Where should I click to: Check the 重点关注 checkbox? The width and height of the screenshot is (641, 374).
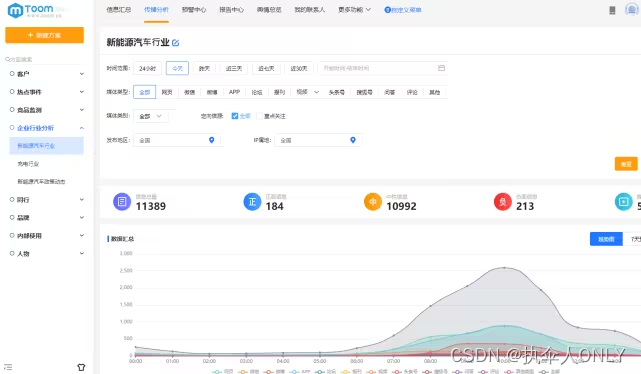click(x=259, y=116)
